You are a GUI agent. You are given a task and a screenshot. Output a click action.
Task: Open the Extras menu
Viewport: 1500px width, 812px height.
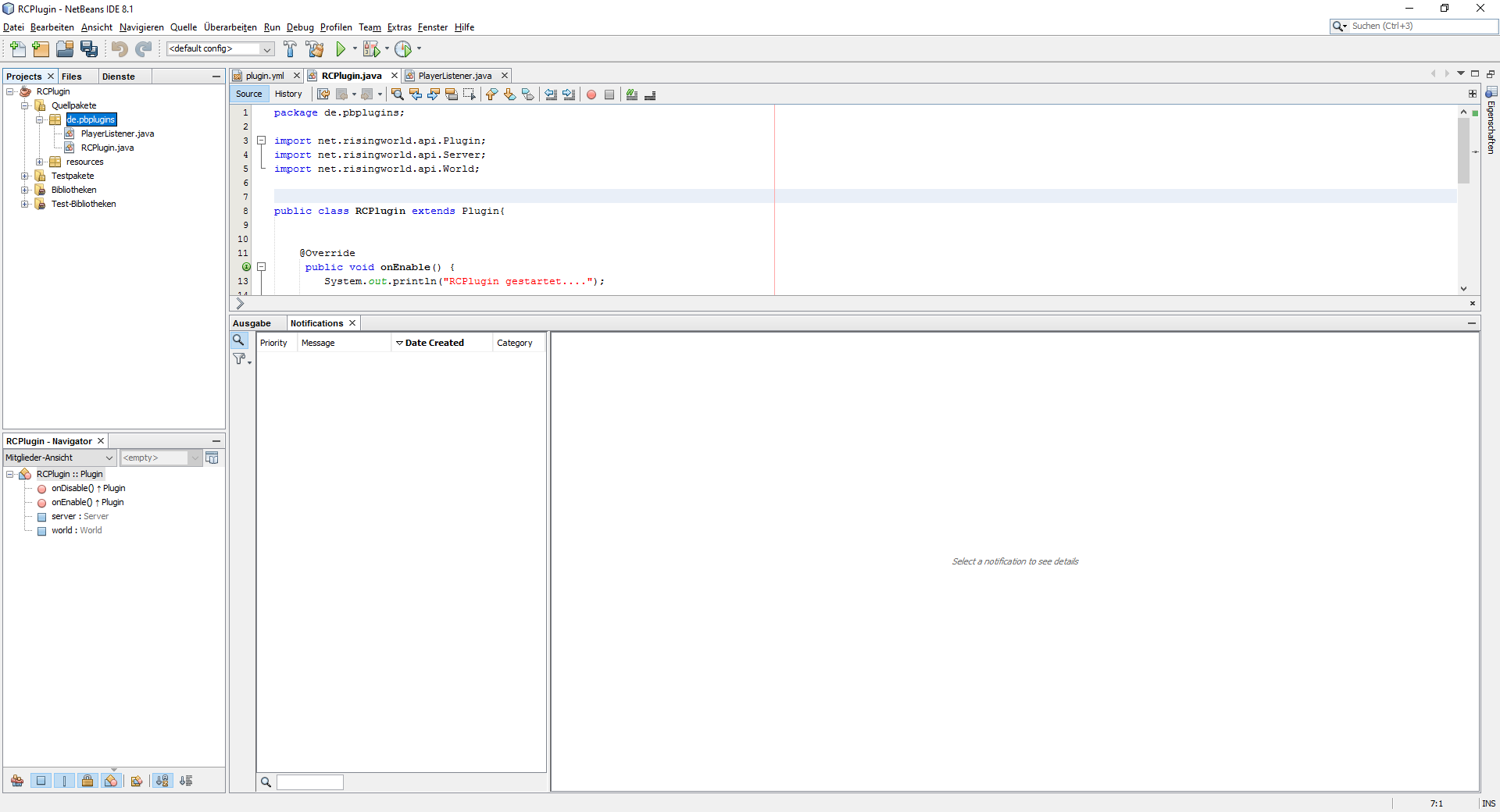pos(399,27)
